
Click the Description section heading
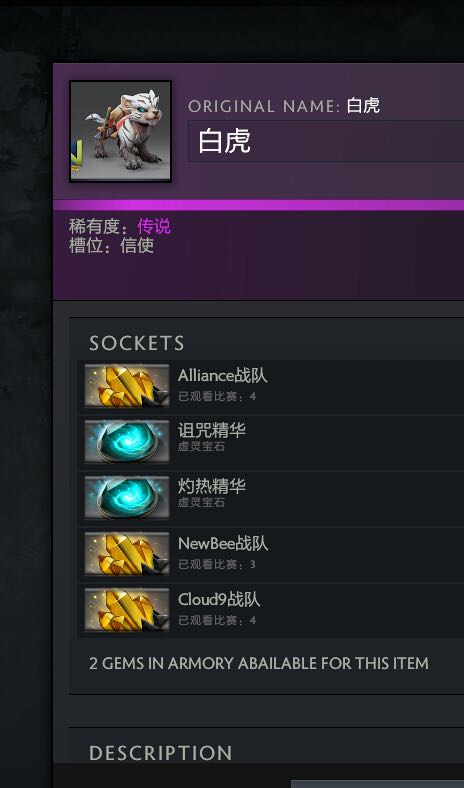160,753
